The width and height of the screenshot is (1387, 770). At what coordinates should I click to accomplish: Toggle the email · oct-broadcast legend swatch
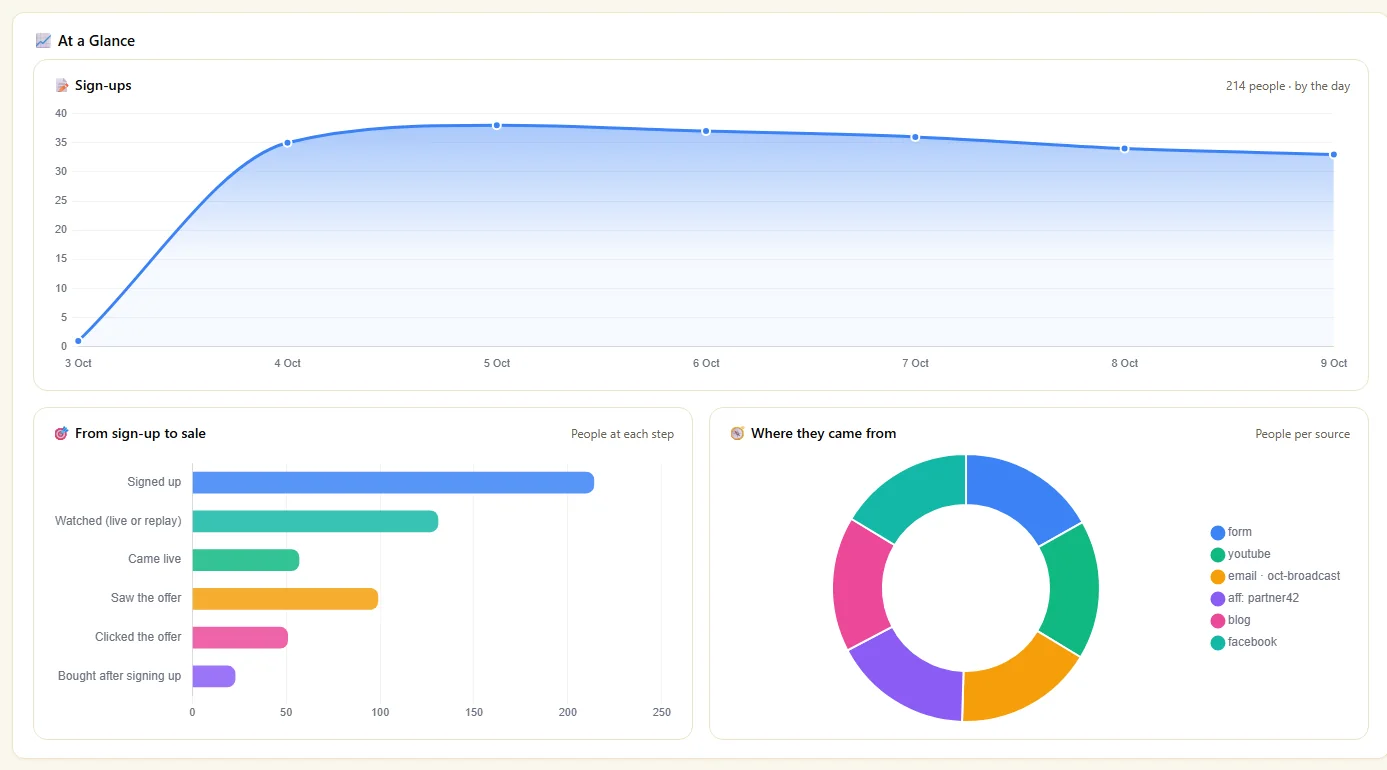pyautogui.click(x=1218, y=577)
